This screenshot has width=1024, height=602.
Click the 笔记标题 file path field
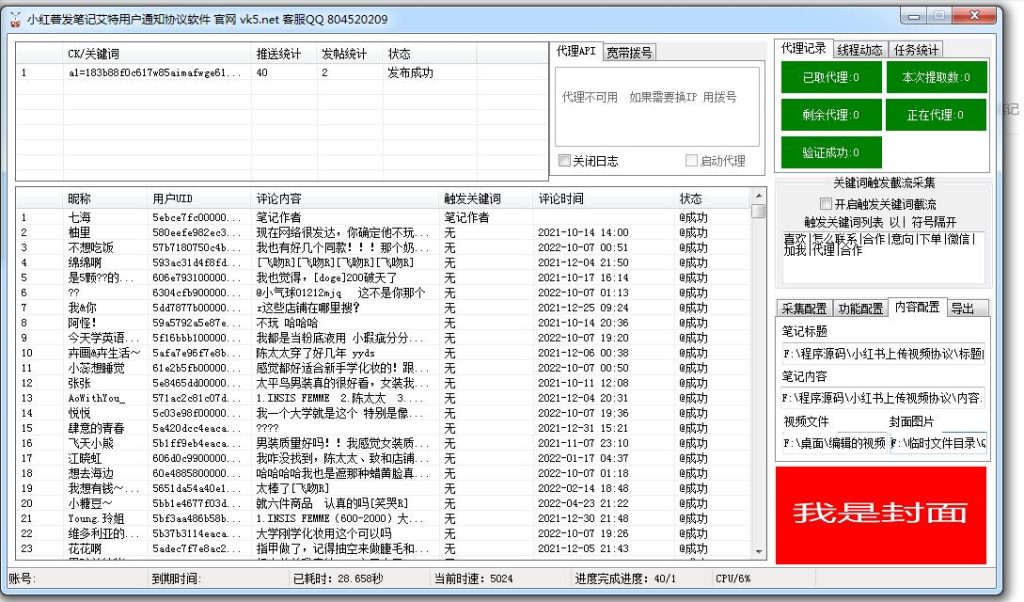point(883,353)
